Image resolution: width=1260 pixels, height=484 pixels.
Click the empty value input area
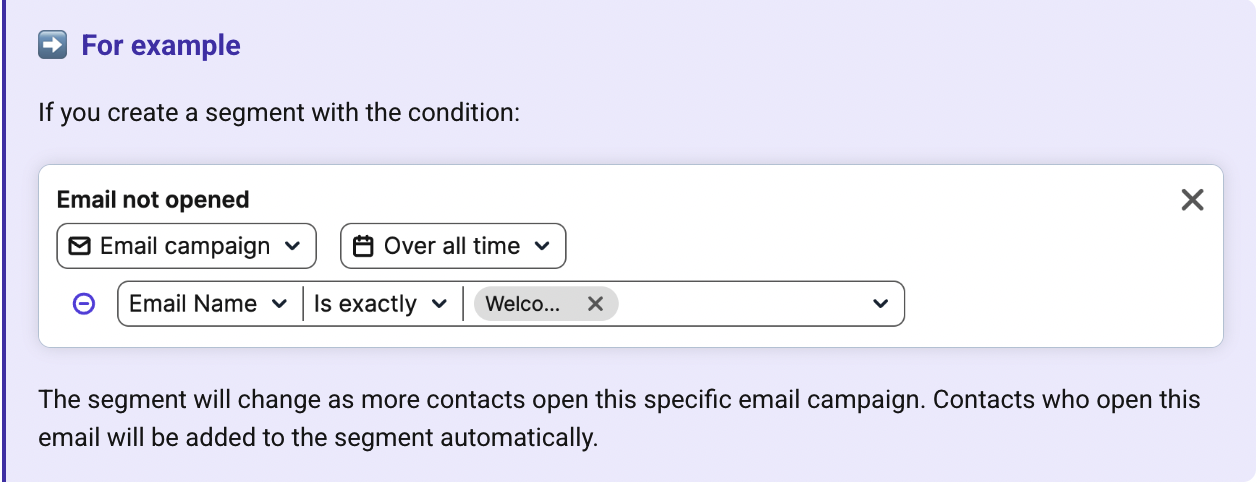(742, 304)
